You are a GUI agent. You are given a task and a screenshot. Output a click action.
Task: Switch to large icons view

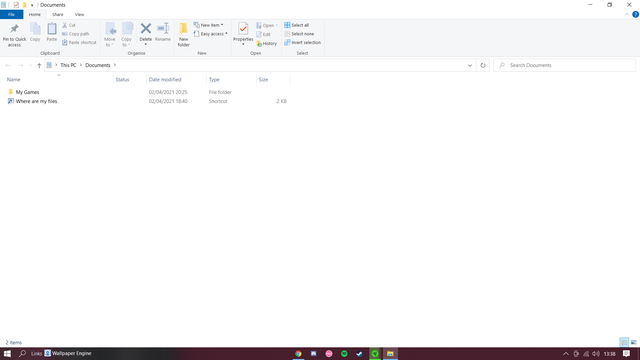click(x=633, y=342)
